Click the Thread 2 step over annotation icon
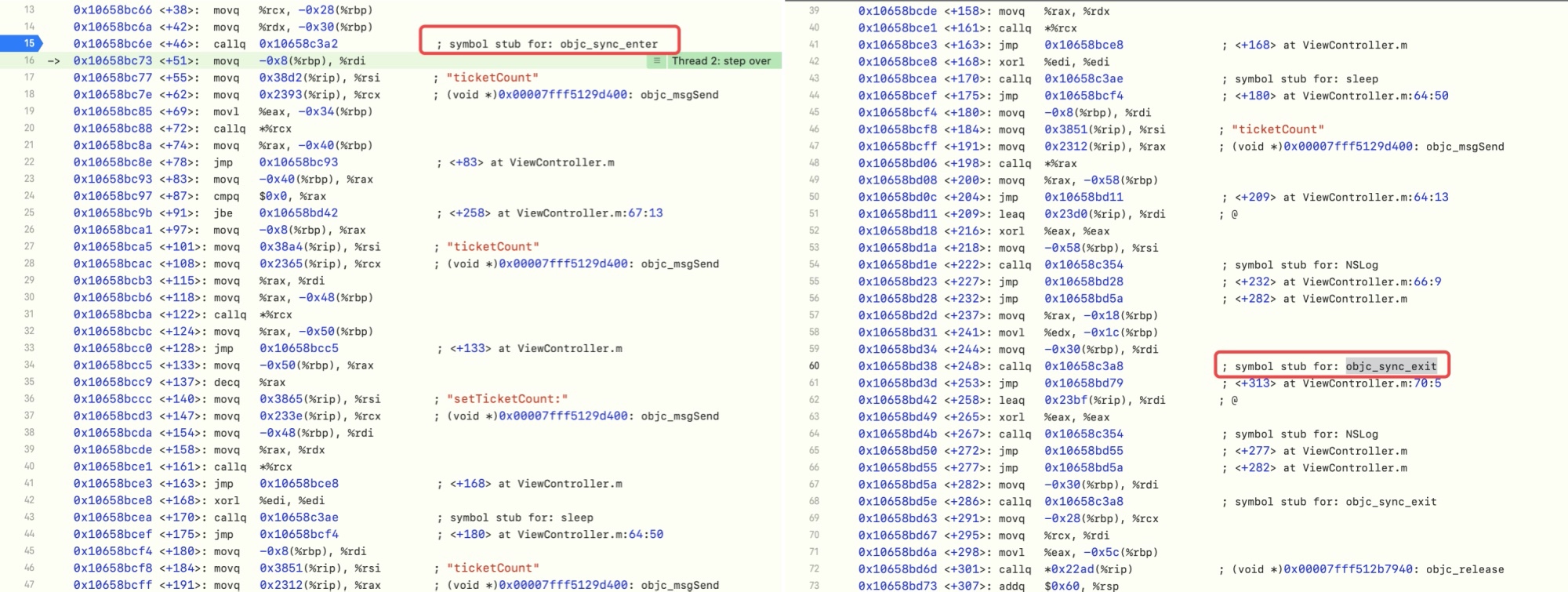The height and width of the screenshot is (592, 1568). point(657,60)
